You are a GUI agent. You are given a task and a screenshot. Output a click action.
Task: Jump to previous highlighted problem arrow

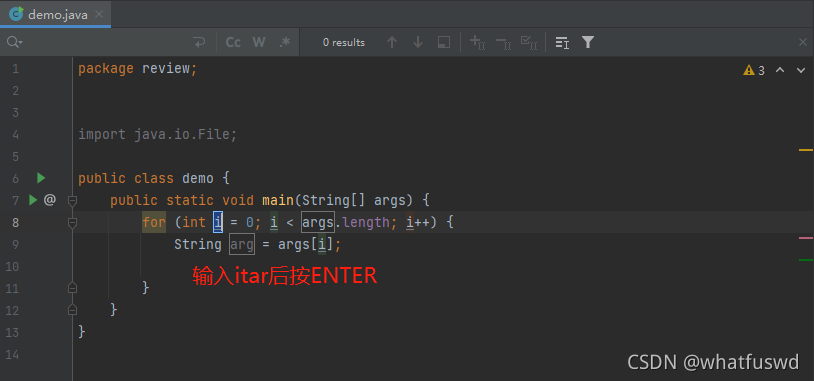tap(780, 70)
